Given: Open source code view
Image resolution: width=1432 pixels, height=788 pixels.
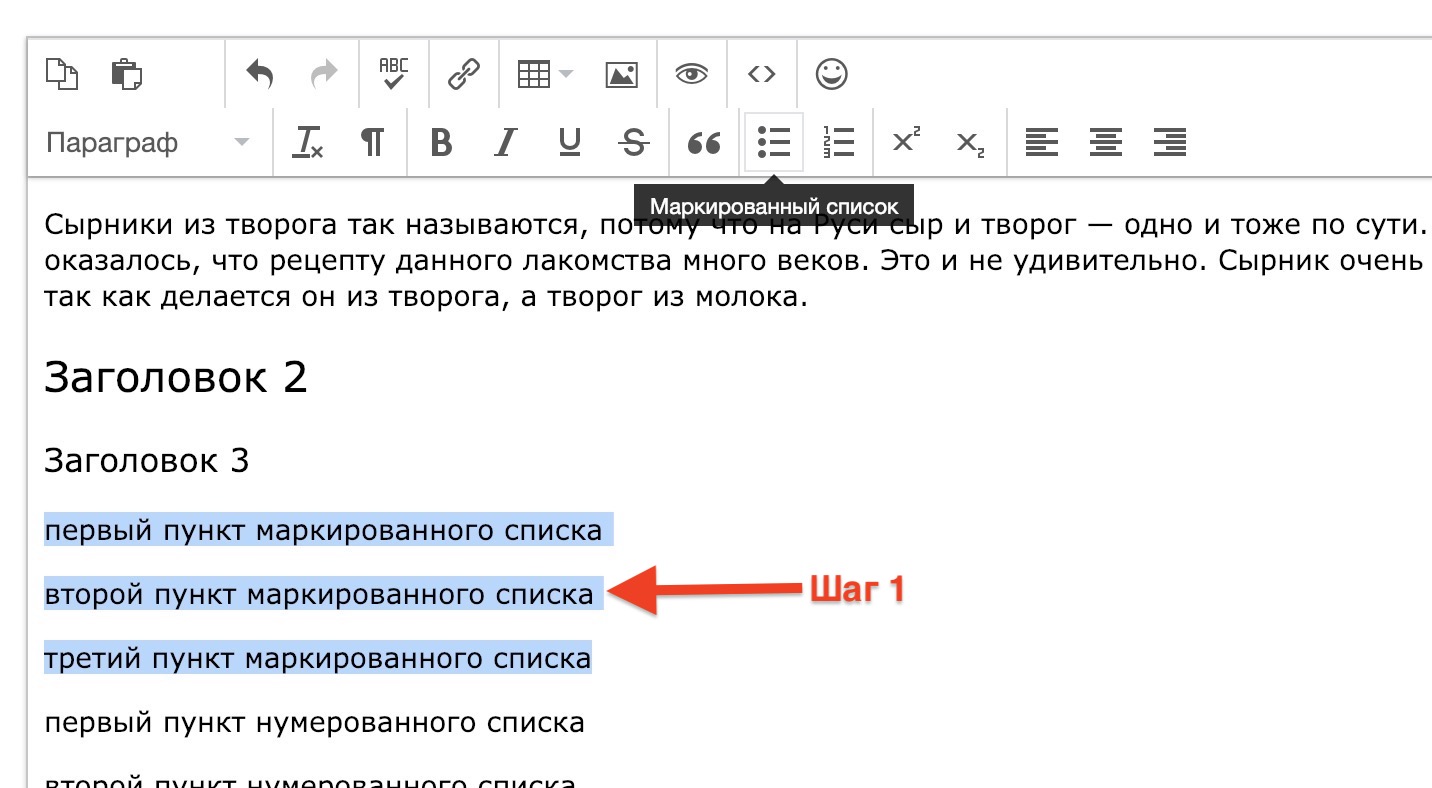Looking at the screenshot, I should pos(762,74).
